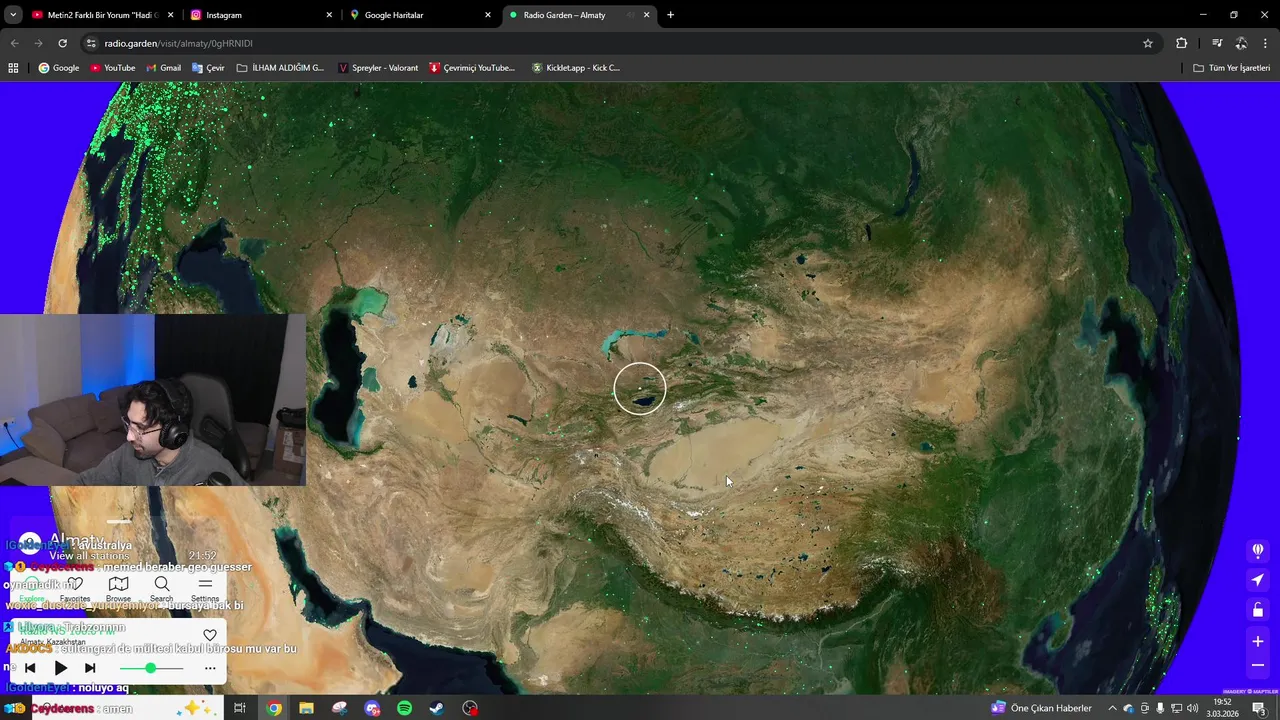Viewport: 1280px width, 720px height.
Task: Open a new browser tab
Action: click(670, 15)
